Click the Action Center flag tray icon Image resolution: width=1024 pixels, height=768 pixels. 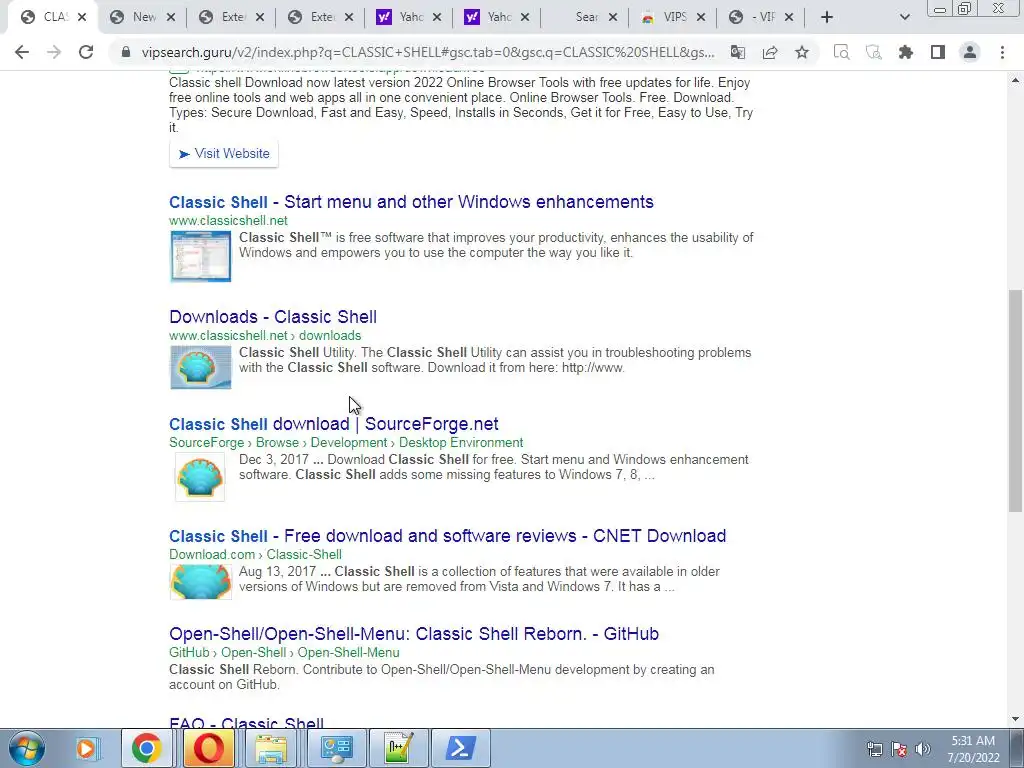[x=899, y=749]
